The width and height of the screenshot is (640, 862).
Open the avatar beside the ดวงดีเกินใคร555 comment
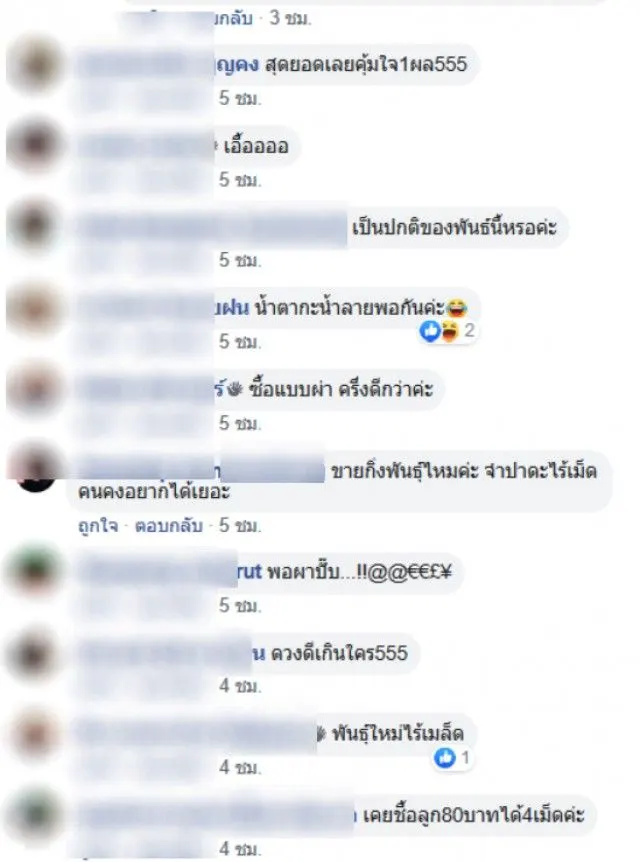(x=35, y=654)
